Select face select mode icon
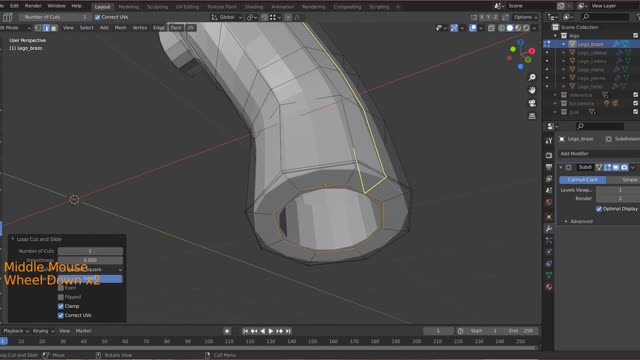The image size is (640, 360). [x=54, y=28]
